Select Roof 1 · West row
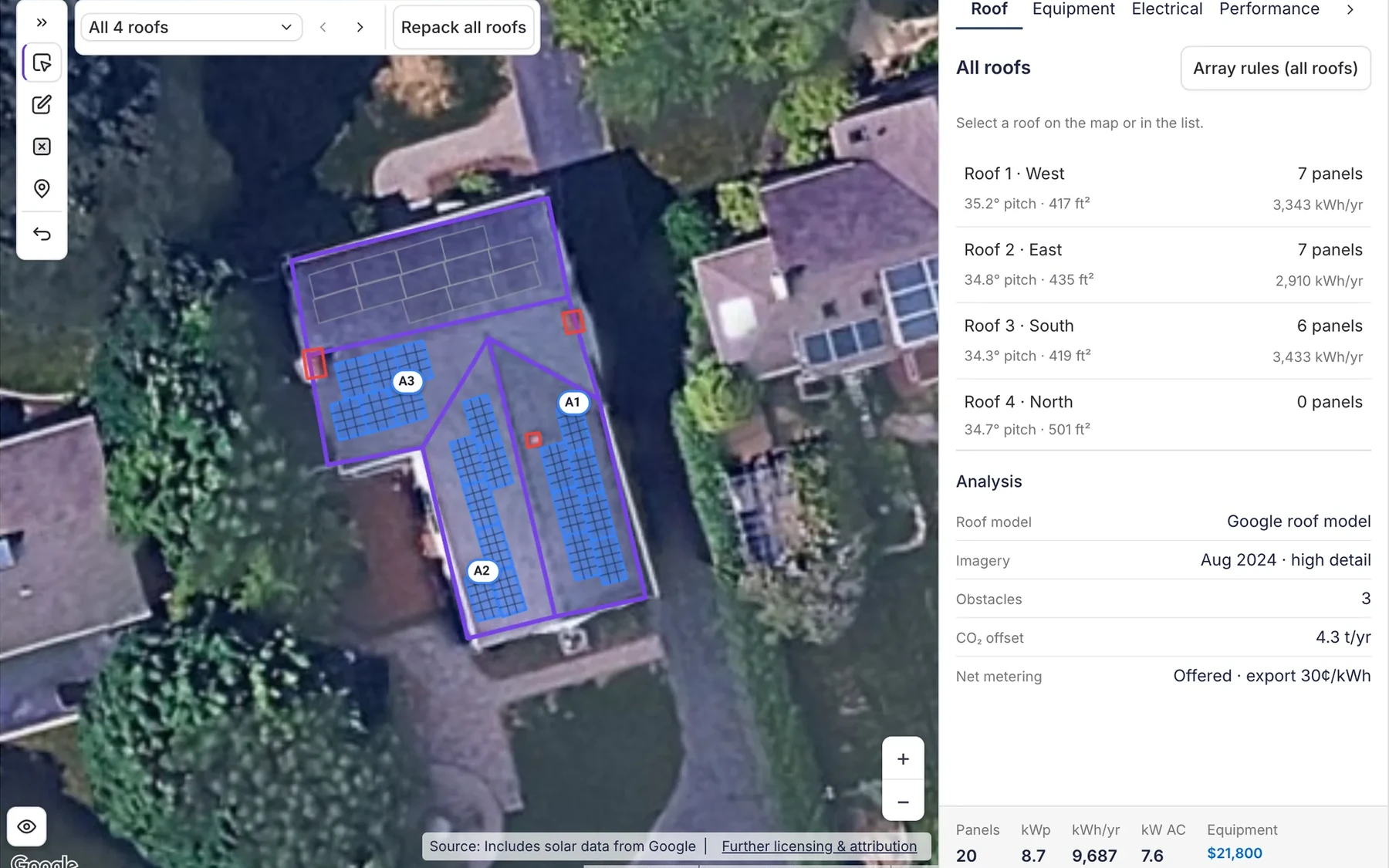 1163,188
